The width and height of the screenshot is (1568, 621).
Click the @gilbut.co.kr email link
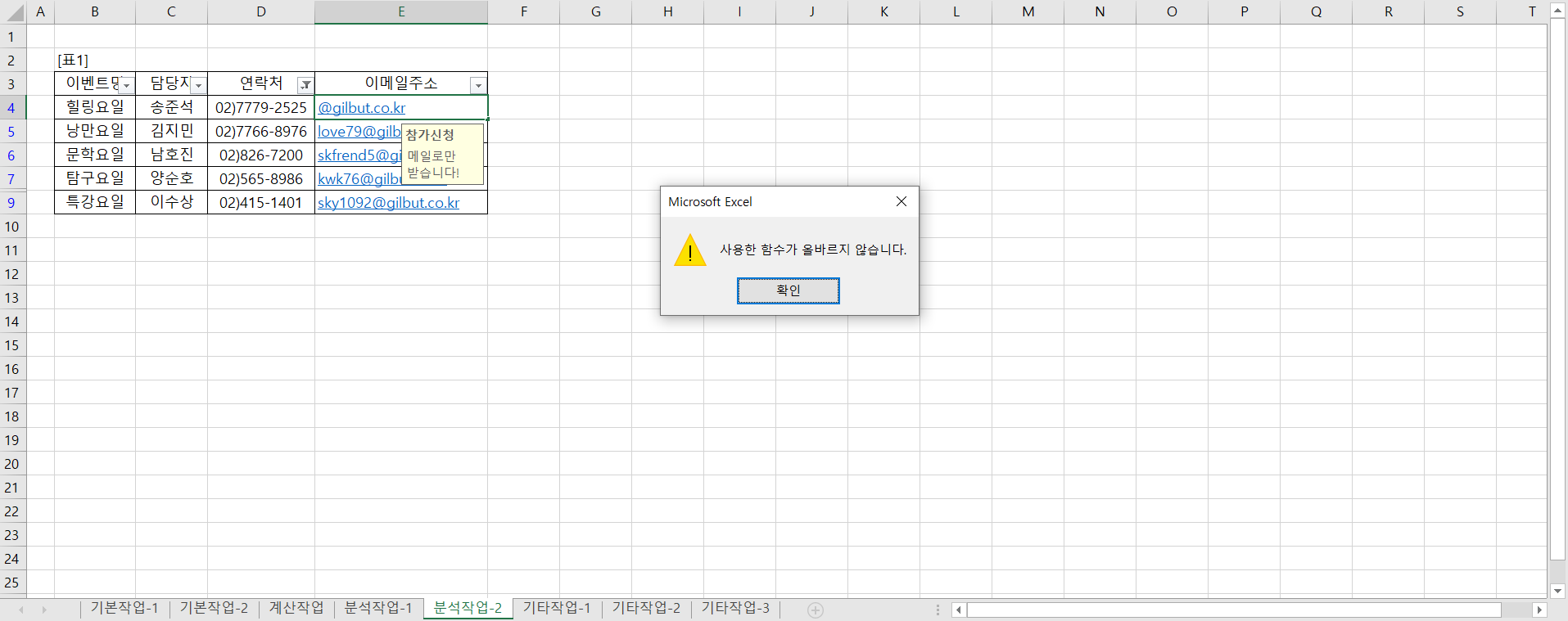(x=362, y=108)
